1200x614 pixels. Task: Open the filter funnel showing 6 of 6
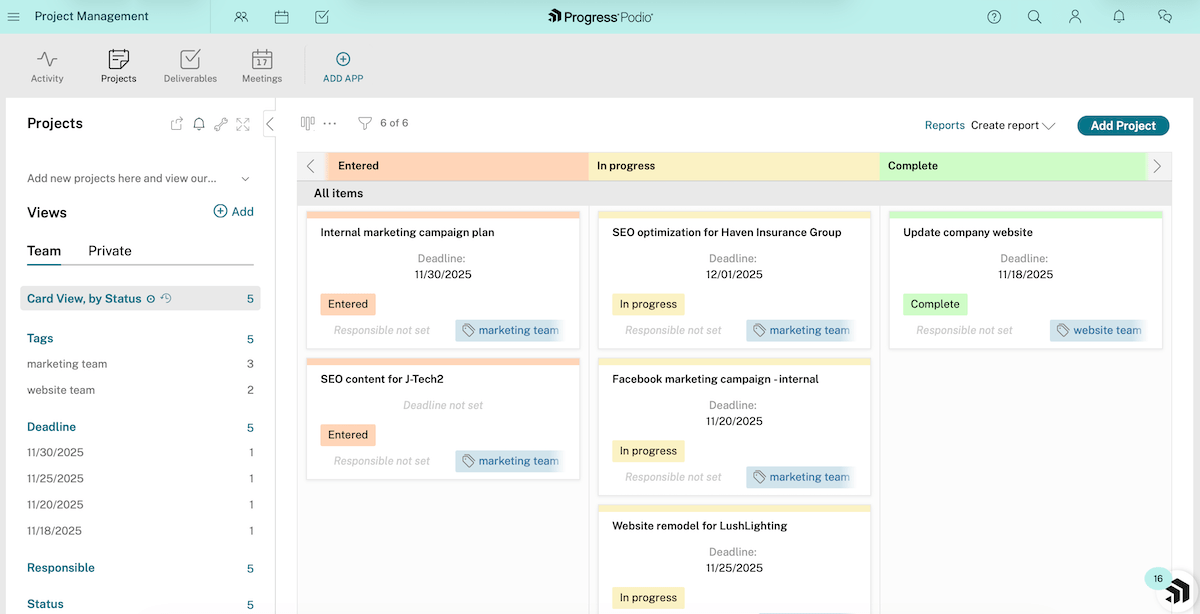tap(364, 123)
